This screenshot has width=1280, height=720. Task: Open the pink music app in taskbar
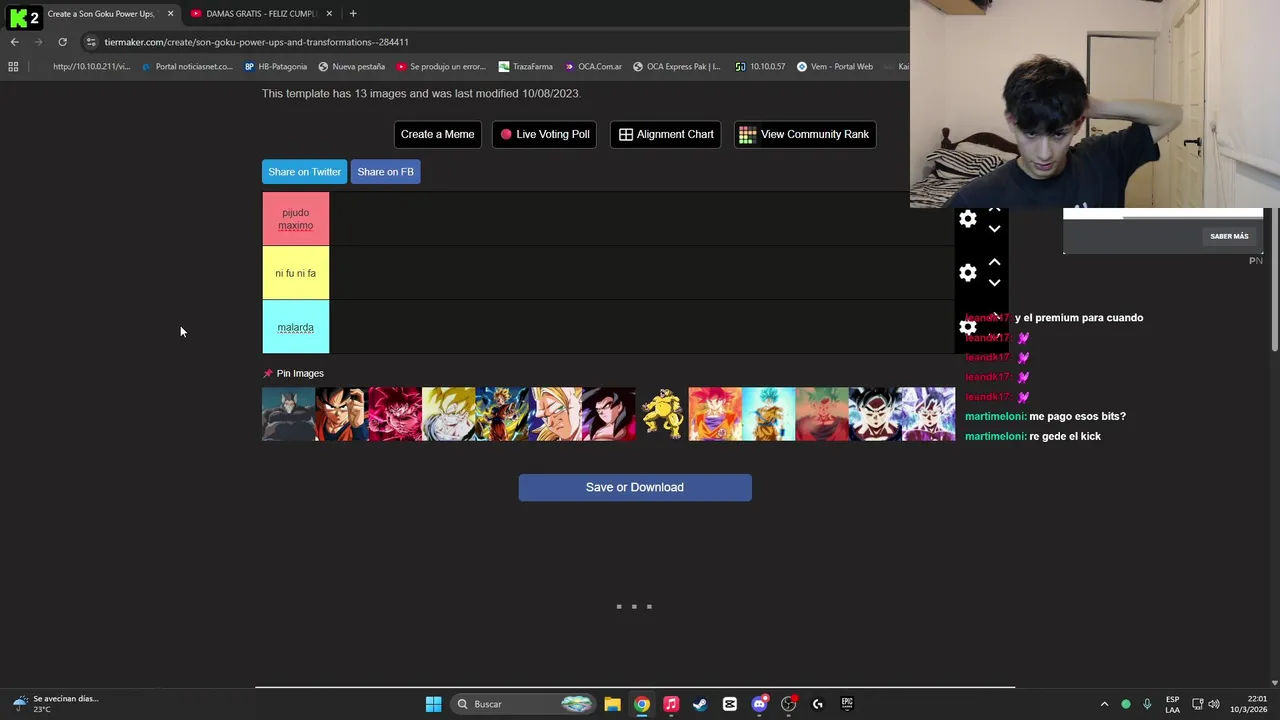[x=671, y=704]
